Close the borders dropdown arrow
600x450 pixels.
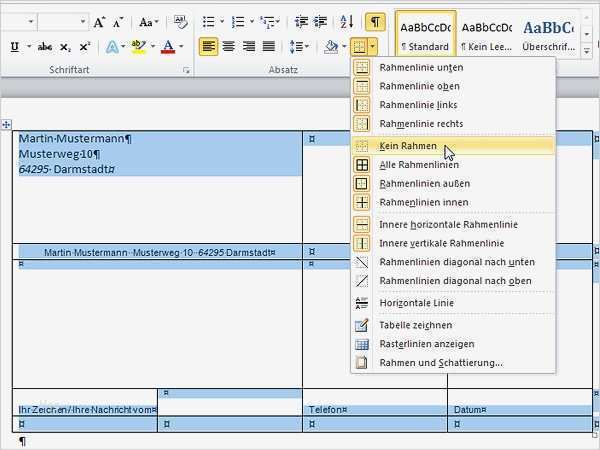tap(373, 47)
